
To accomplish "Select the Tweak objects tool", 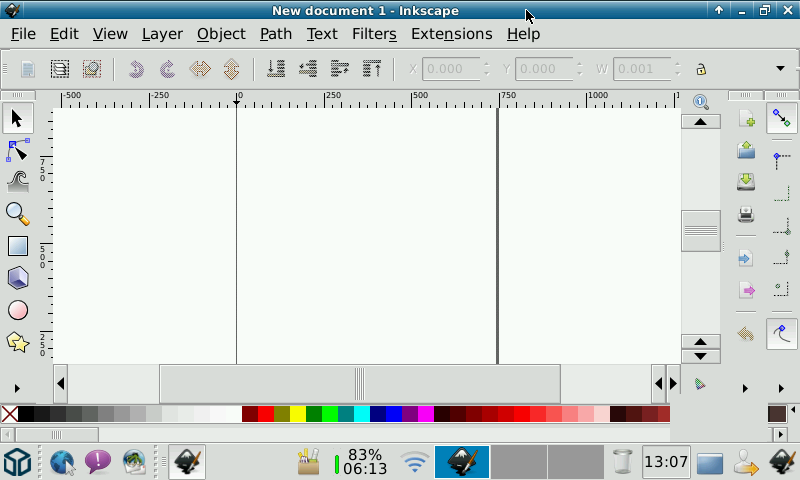I will click(x=17, y=182).
